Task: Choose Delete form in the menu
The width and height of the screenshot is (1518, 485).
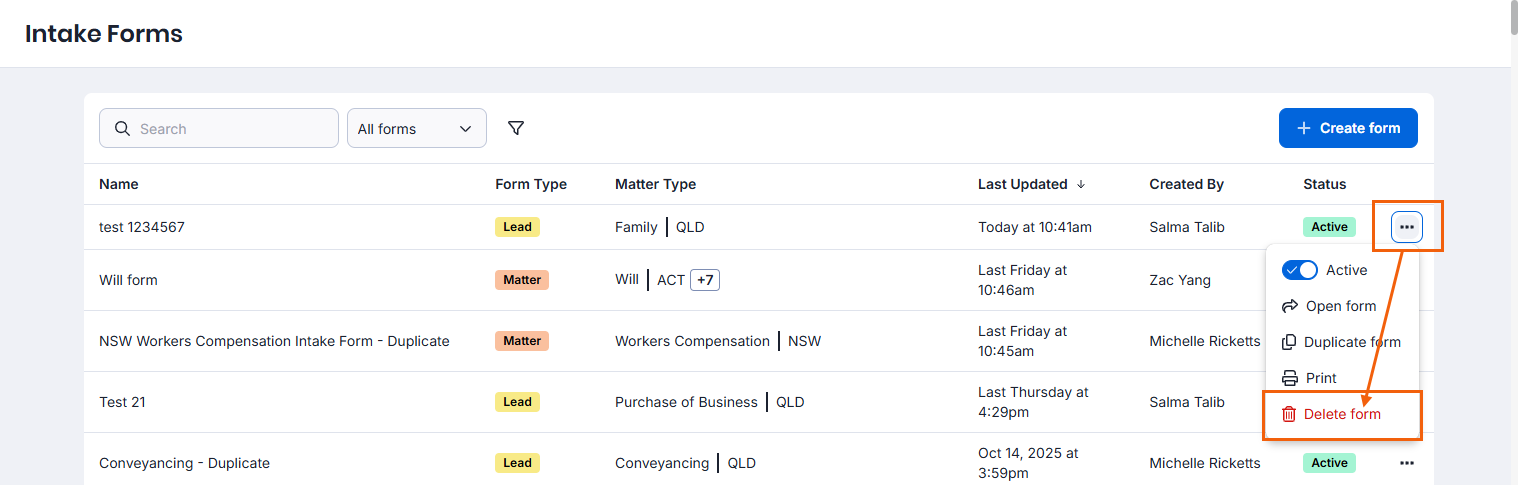Action: [x=1342, y=414]
